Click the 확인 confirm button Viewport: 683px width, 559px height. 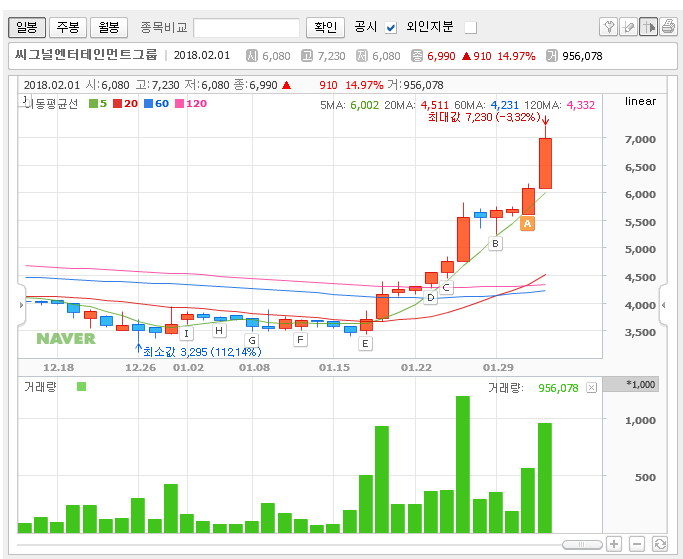tap(325, 27)
